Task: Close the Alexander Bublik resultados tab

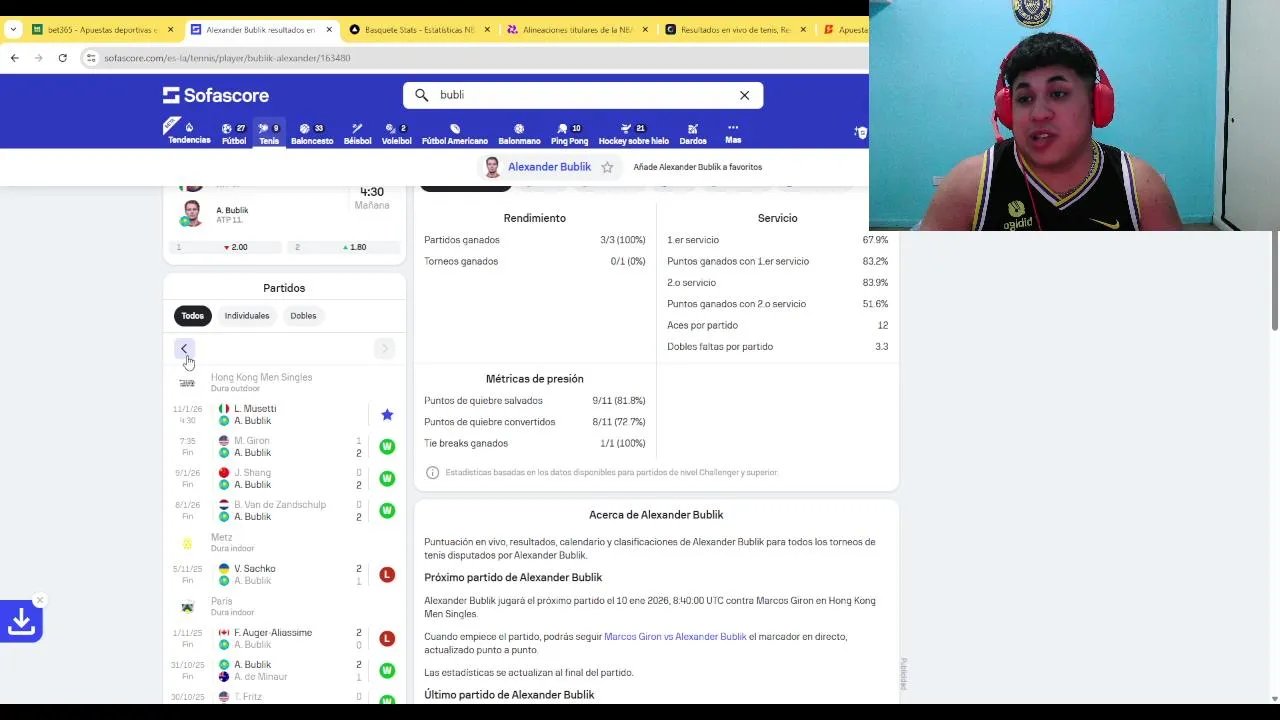Action: [329, 30]
